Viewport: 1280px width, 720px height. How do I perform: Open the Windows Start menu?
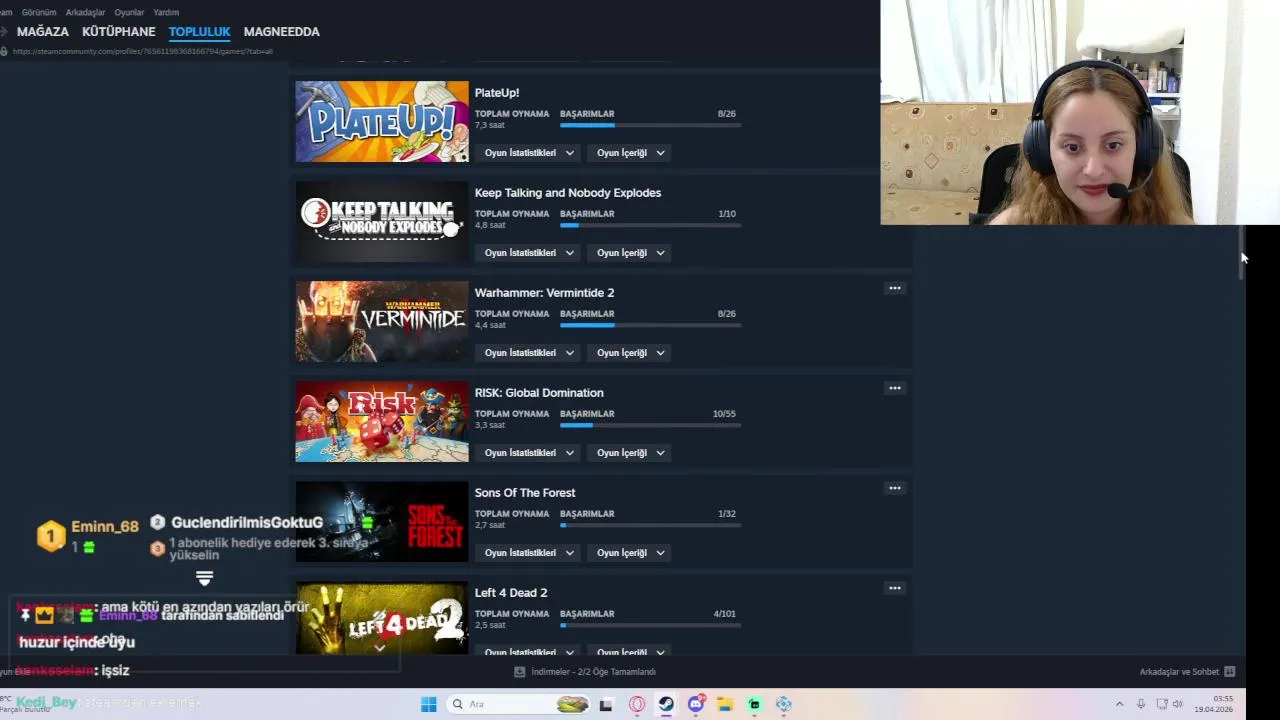point(428,704)
